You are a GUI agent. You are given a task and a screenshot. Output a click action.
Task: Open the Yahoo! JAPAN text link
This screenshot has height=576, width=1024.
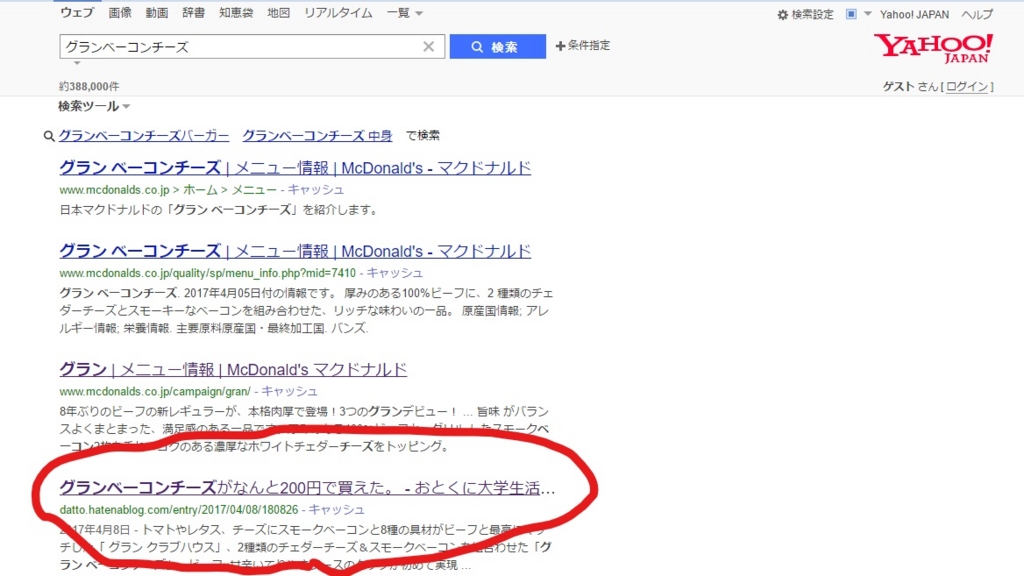coord(914,14)
